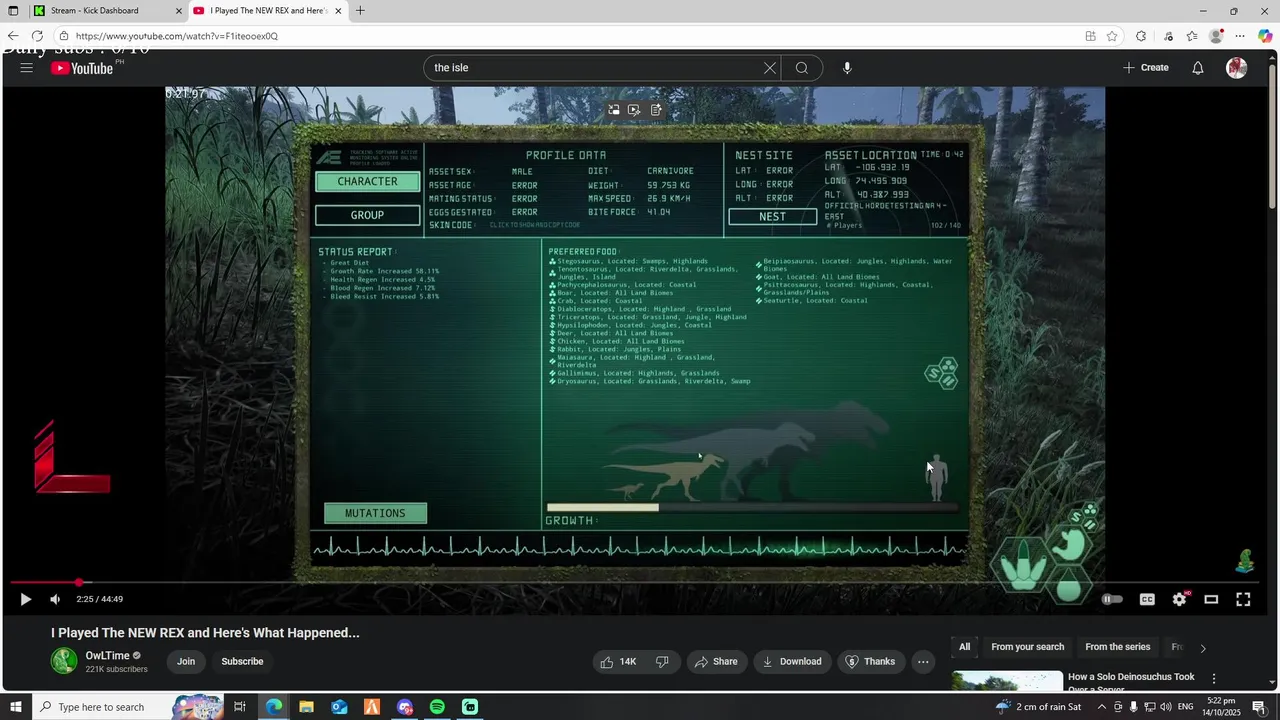Select the From the series chip
The height and width of the screenshot is (720, 1280).
click(1117, 647)
